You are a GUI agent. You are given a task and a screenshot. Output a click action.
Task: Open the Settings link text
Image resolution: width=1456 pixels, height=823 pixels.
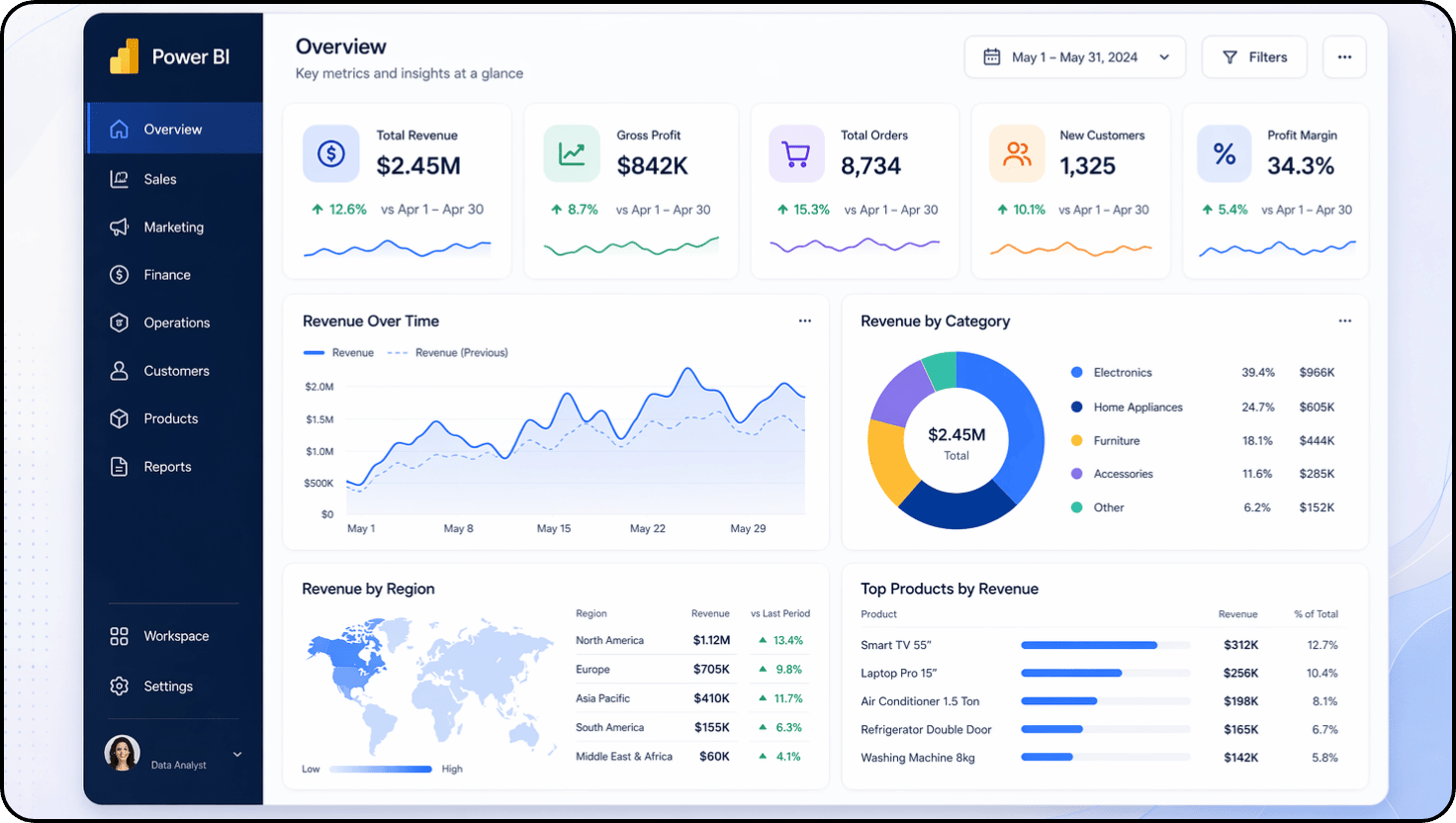[x=168, y=686]
